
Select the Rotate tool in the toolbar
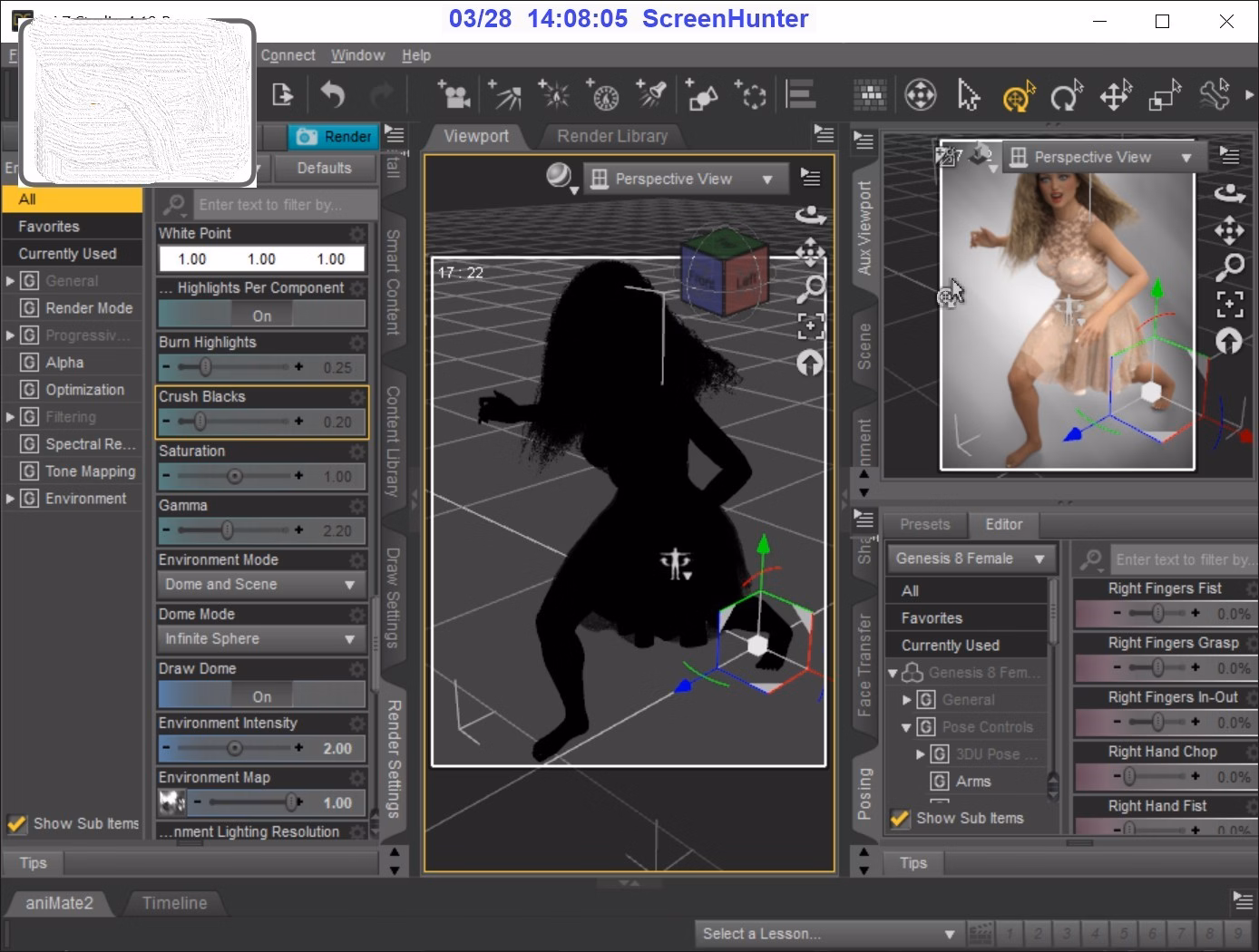[x=1067, y=95]
